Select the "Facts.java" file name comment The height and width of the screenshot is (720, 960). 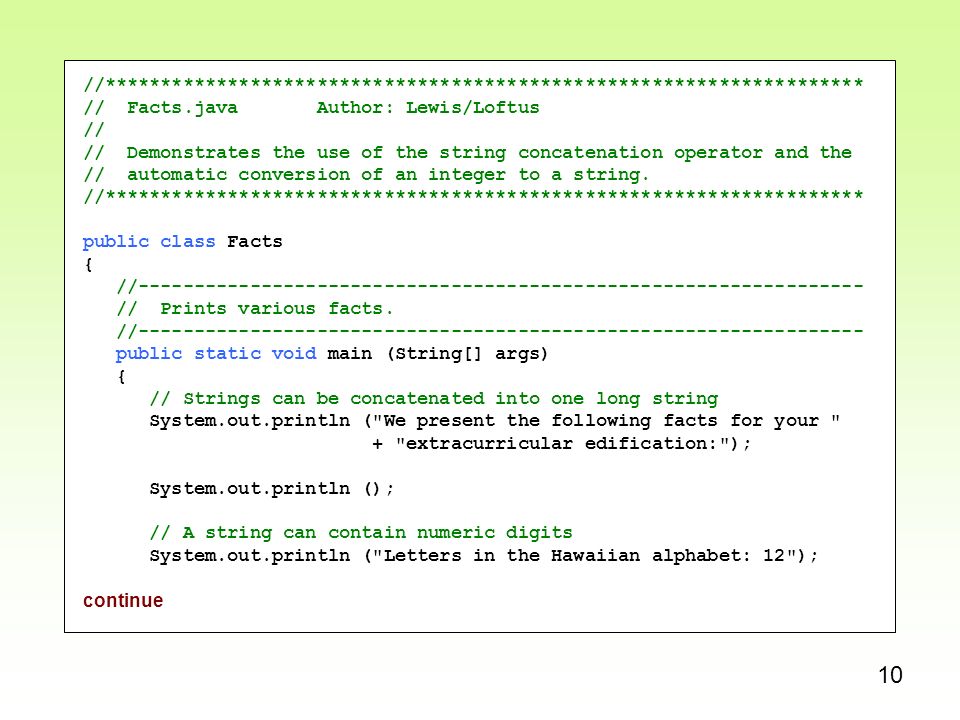click(182, 108)
